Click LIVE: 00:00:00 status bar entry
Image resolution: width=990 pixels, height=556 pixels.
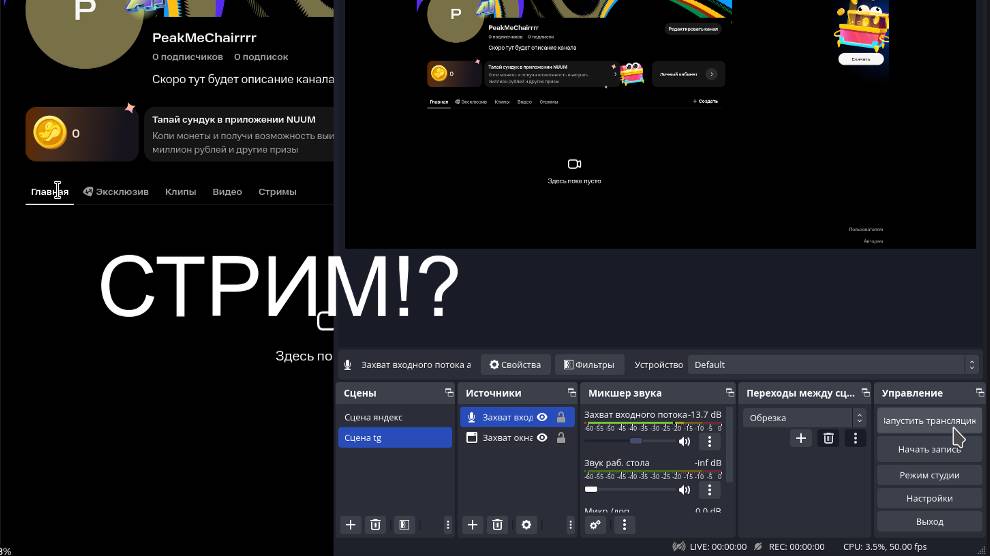point(710,547)
